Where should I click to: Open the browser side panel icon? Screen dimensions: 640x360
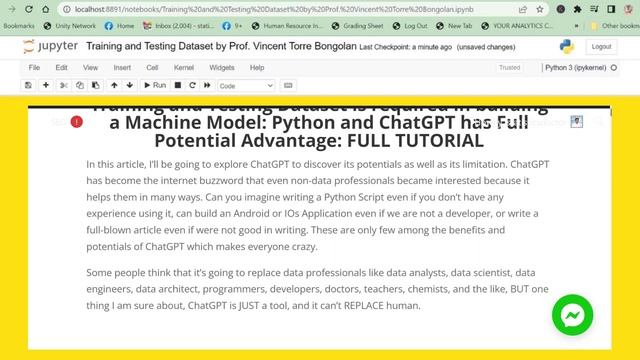tap(611, 9)
